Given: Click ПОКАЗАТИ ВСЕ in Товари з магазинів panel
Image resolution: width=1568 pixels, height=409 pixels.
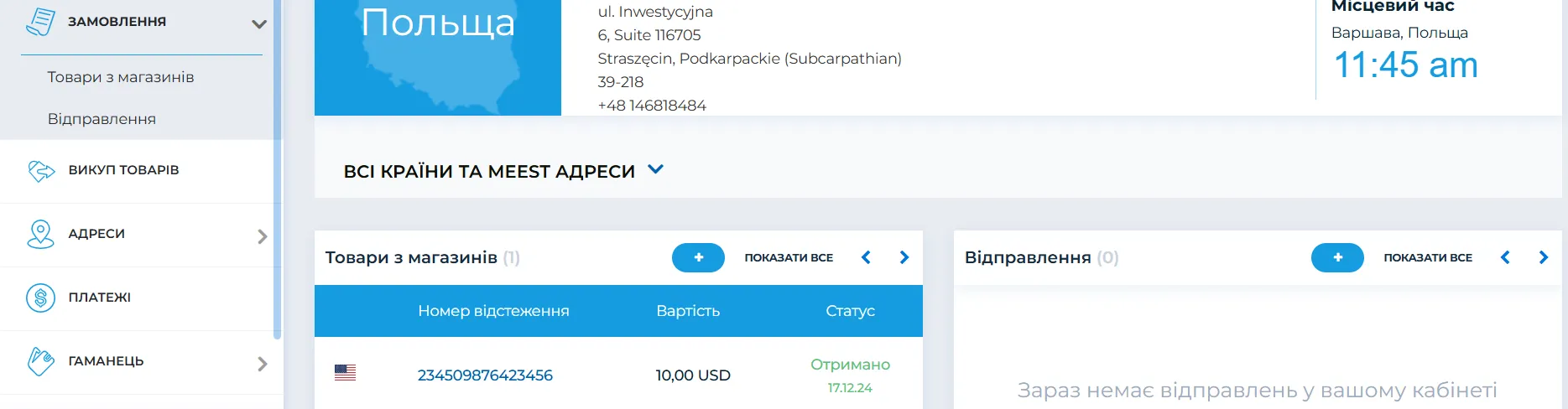Looking at the screenshot, I should (x=789, y=257).
